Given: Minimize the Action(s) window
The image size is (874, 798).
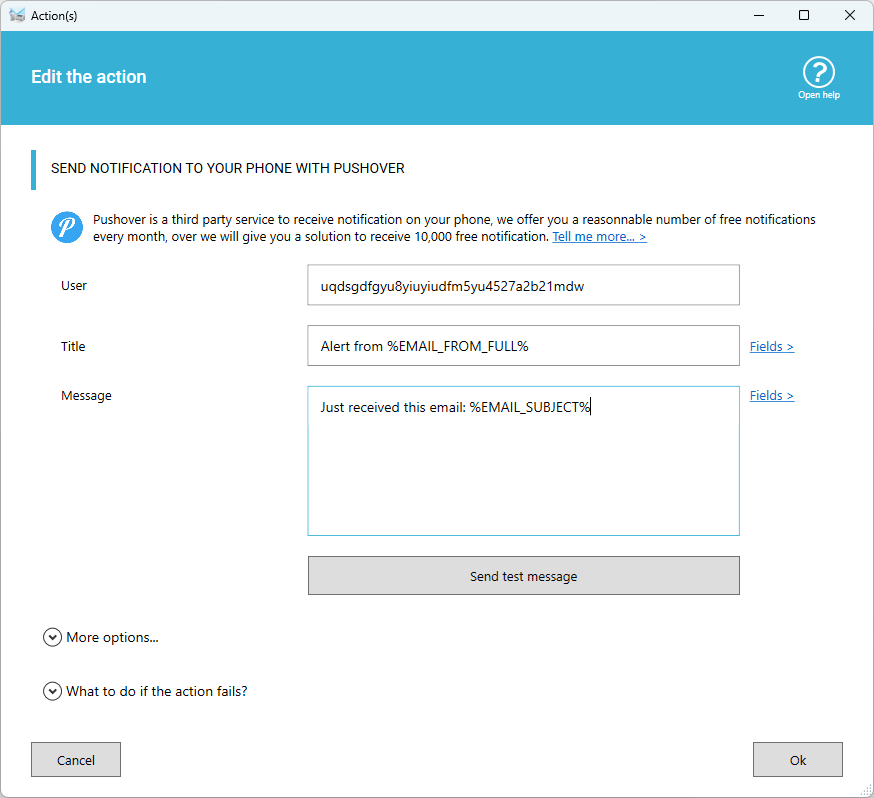Looking at the screenshot, I should 759,15.
